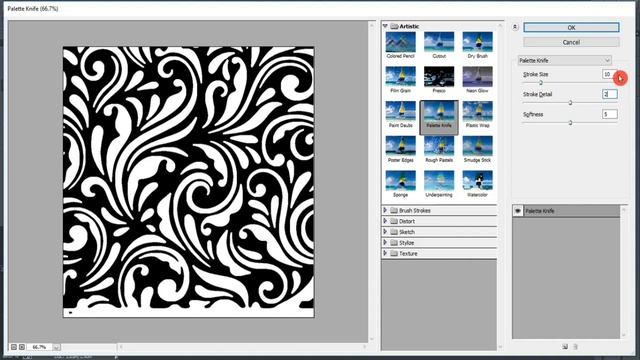Viewport: 640px width, 360px height.
Task: Expand the Texture filter folder
Action: tap(385, 253)
